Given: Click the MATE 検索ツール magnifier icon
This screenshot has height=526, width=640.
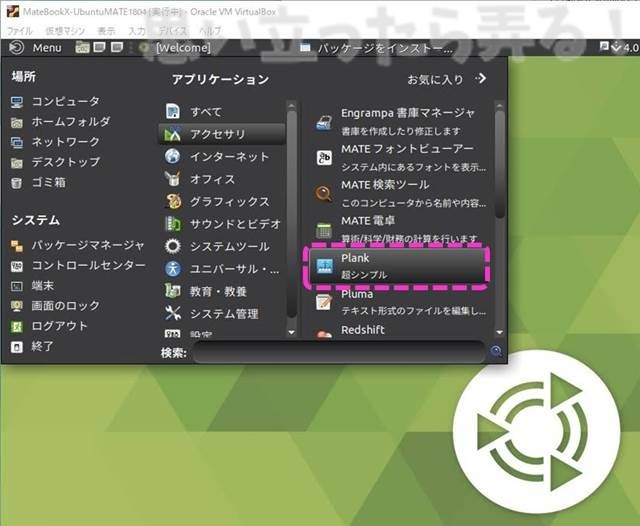Looking at the screenshot, I should pyautogui.click(x=324, y=194).
